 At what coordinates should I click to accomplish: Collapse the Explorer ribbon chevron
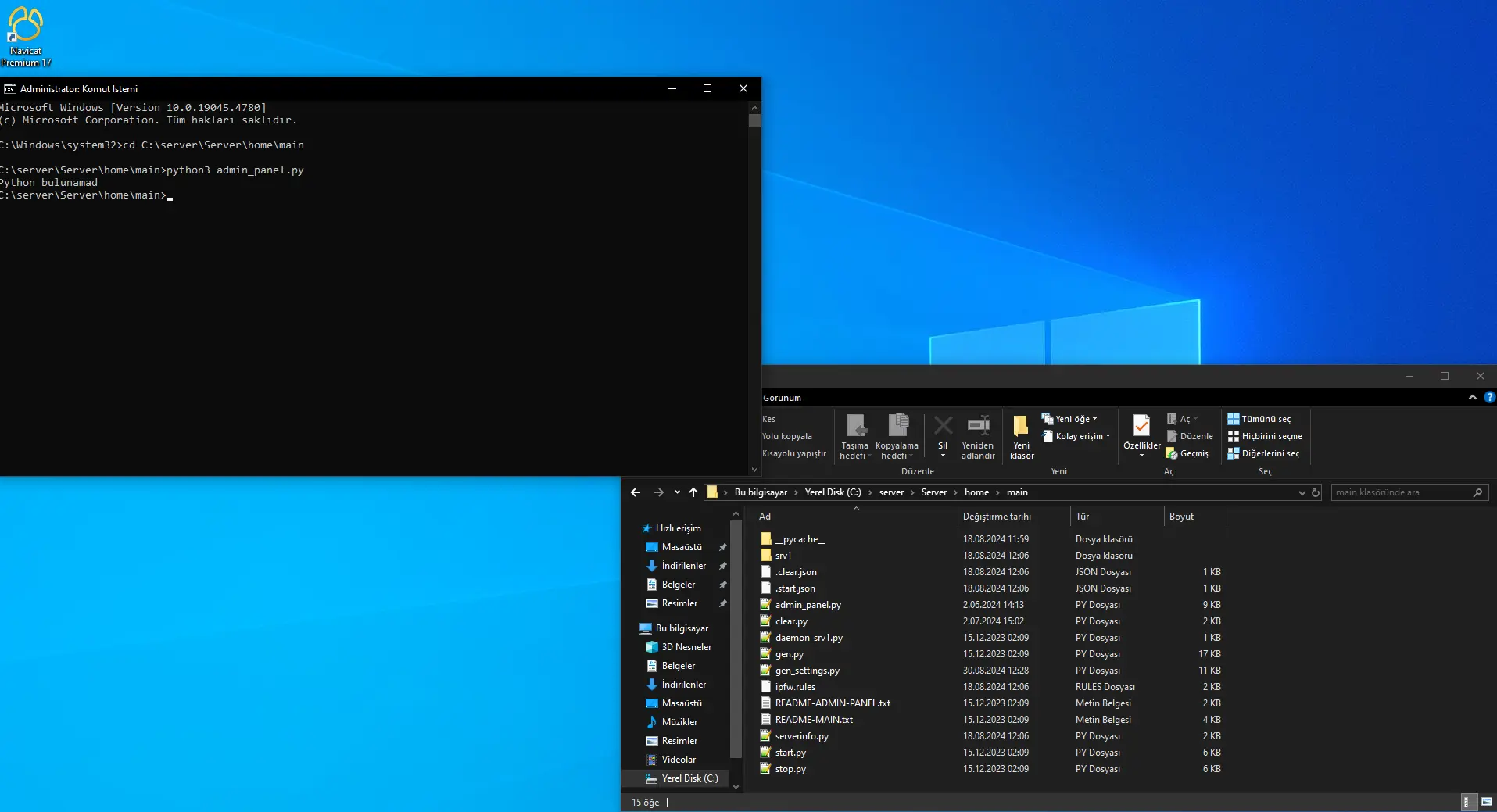point(1473,397)
